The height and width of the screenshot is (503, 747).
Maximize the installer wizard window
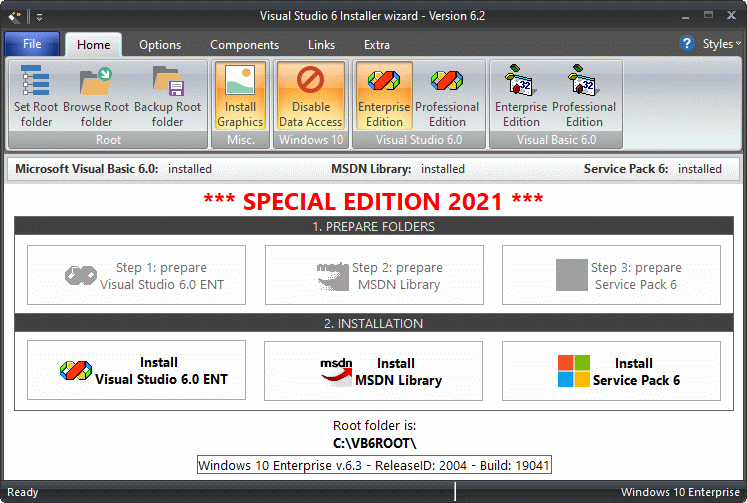click(708, 15)
